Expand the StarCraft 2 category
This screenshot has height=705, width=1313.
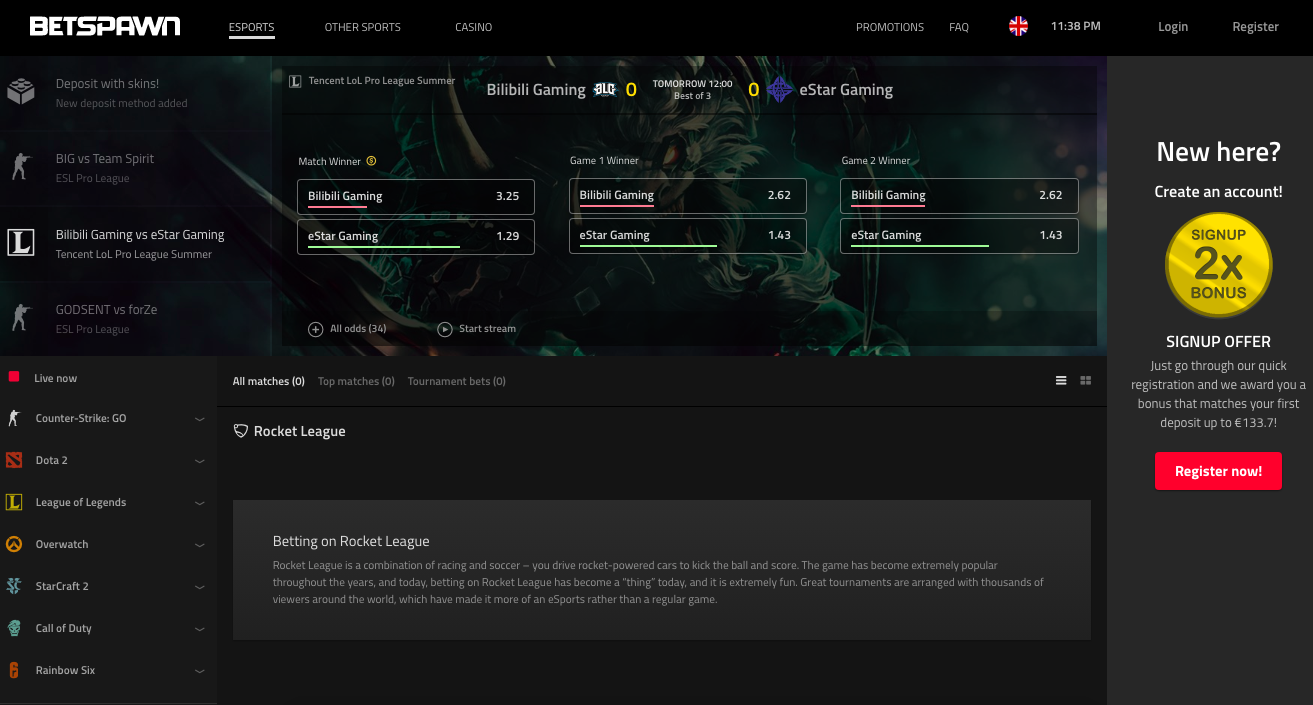(200, 587)
